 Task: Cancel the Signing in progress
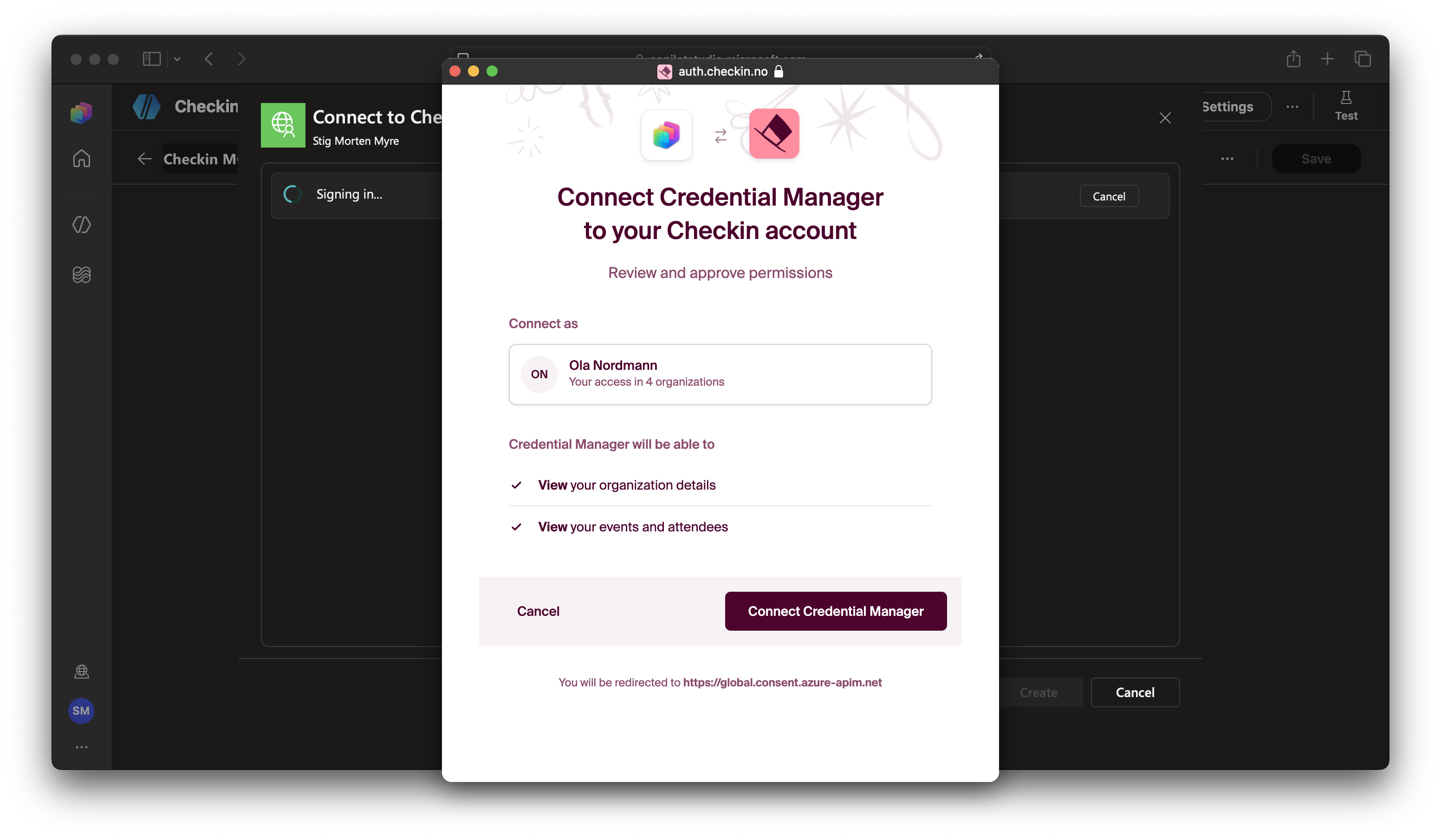coord(1109,196)
